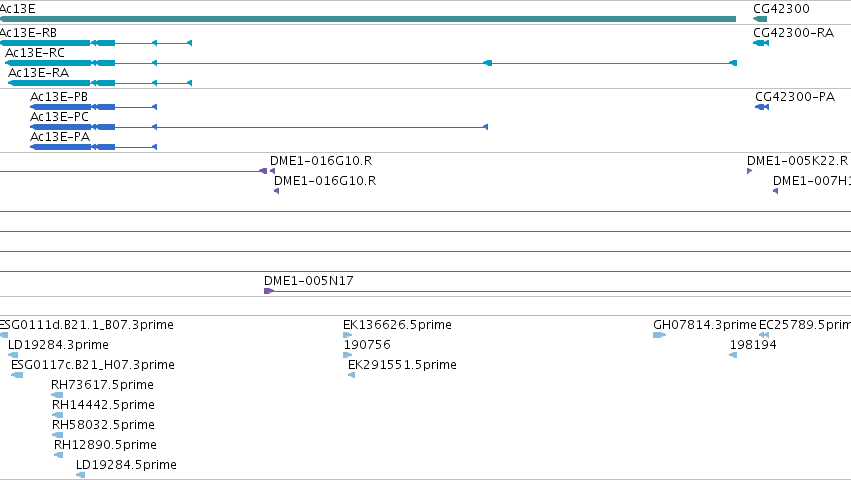Open the EK136626.5prime EST feature

coord(347,335)
